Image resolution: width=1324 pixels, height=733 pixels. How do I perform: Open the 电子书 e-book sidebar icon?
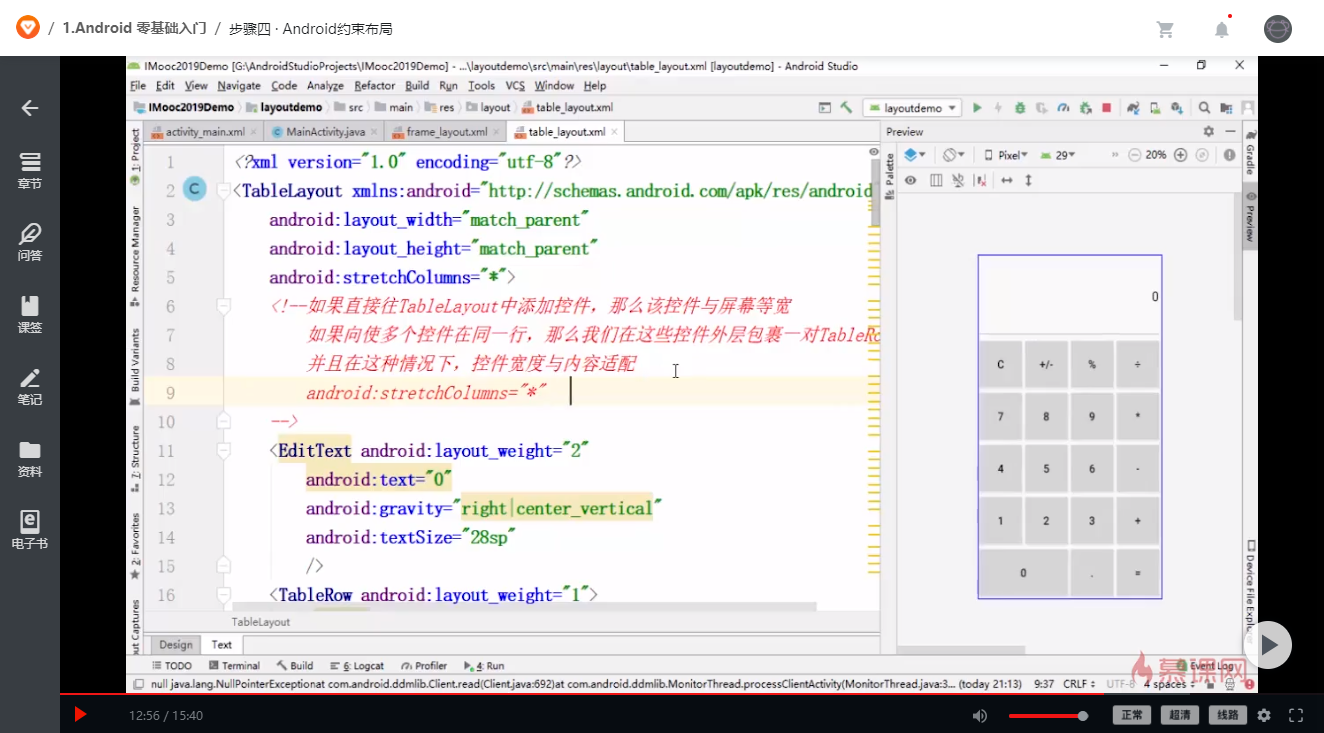pos(30,530)
